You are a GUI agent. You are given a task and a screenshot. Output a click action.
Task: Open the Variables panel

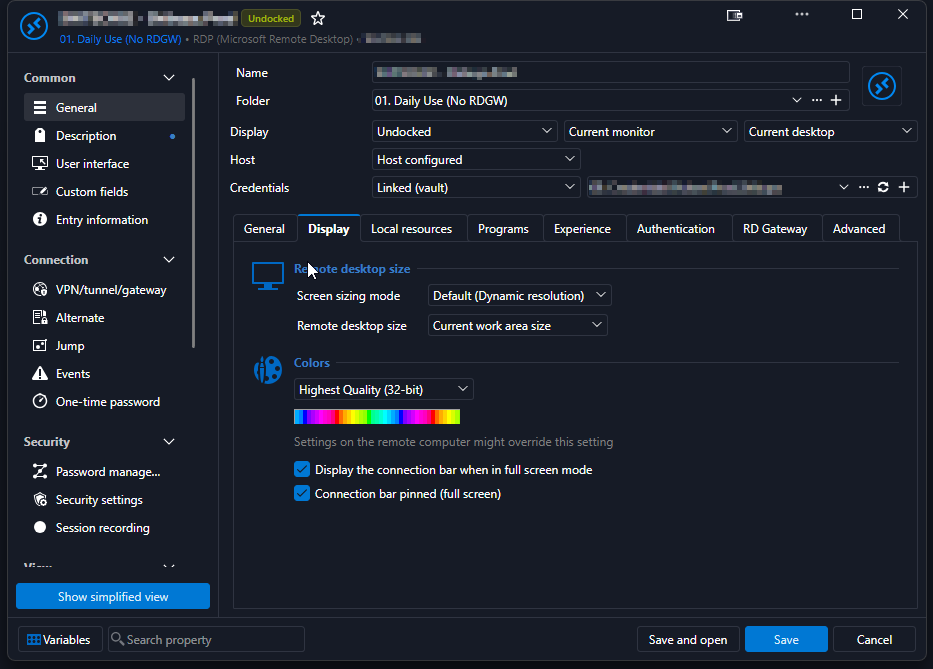pos(60,639)
